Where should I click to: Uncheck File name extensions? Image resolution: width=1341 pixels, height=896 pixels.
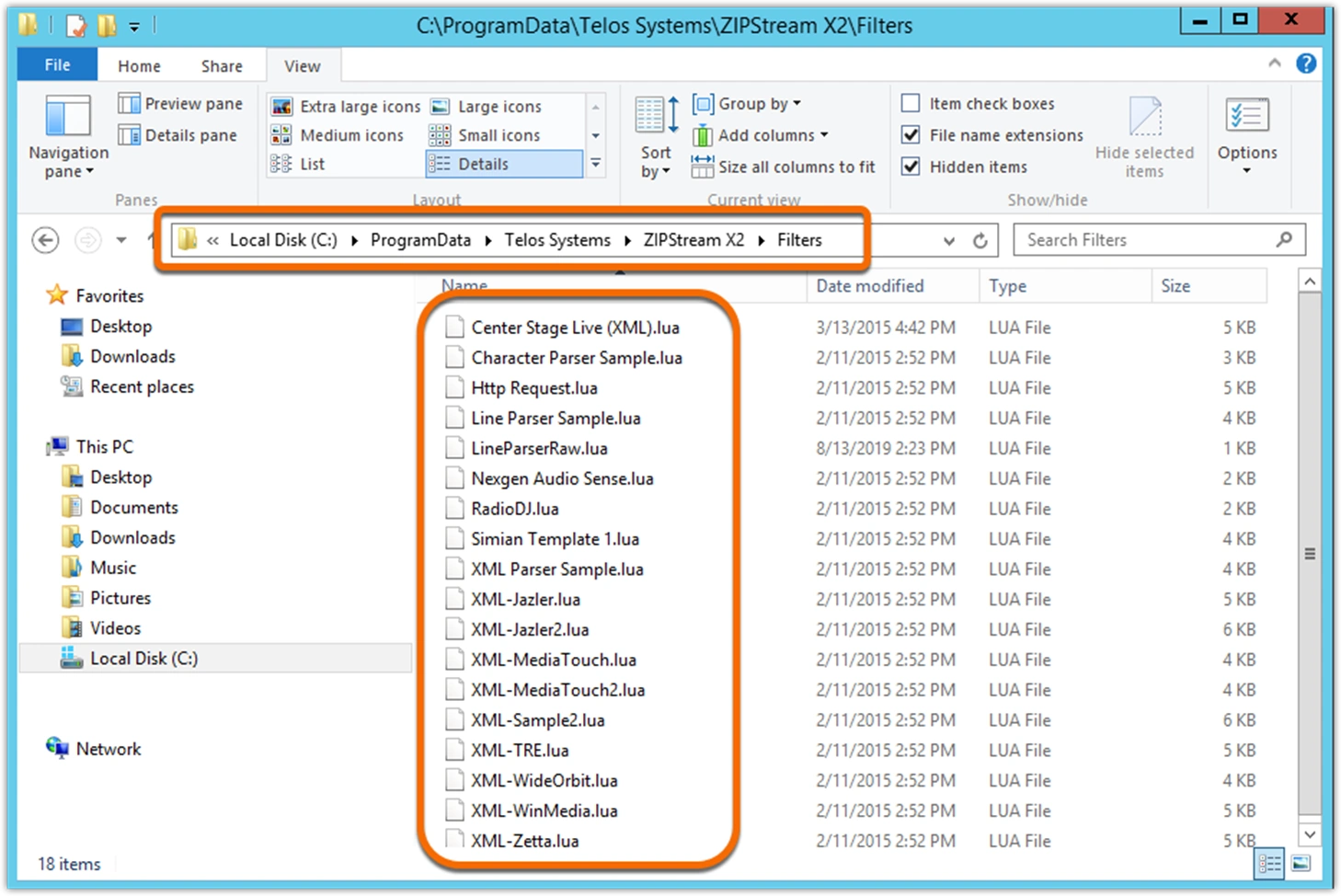(x=911, y=135)
